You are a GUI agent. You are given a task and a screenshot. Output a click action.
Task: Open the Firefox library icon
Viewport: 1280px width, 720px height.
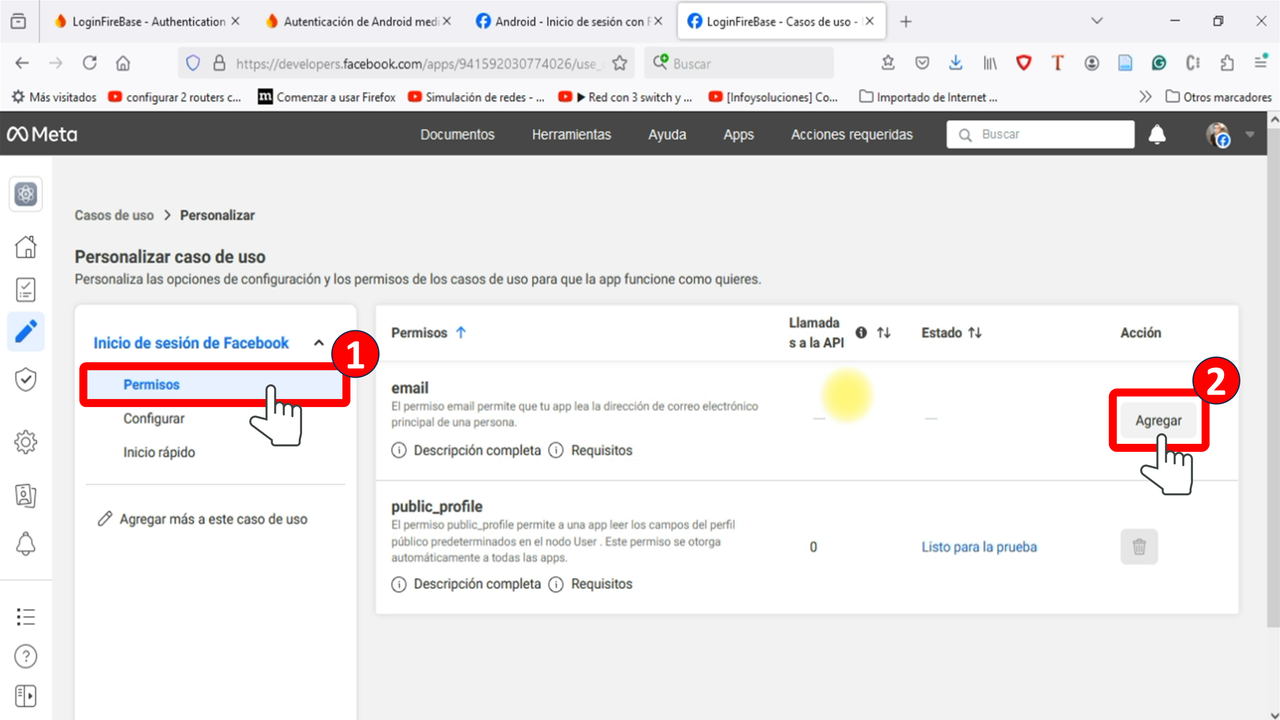coord(990,63)
